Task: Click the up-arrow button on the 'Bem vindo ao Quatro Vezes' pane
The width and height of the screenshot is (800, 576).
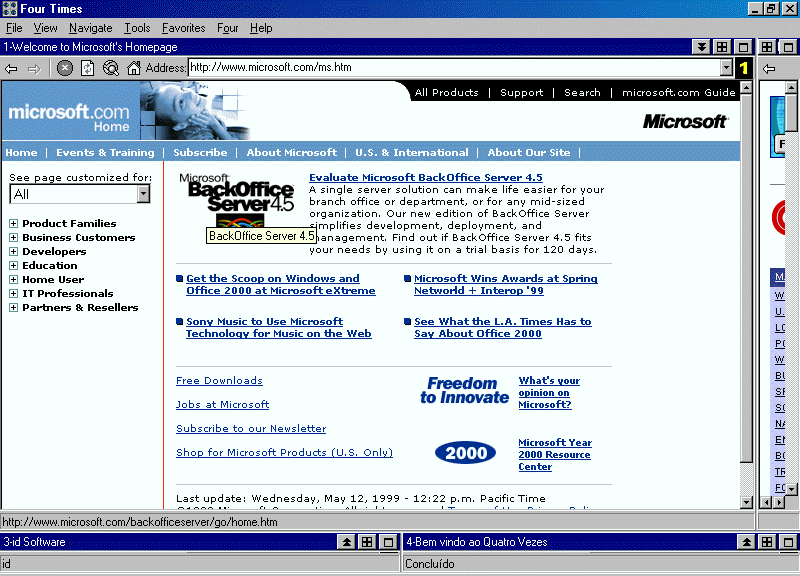Action: 746,542
